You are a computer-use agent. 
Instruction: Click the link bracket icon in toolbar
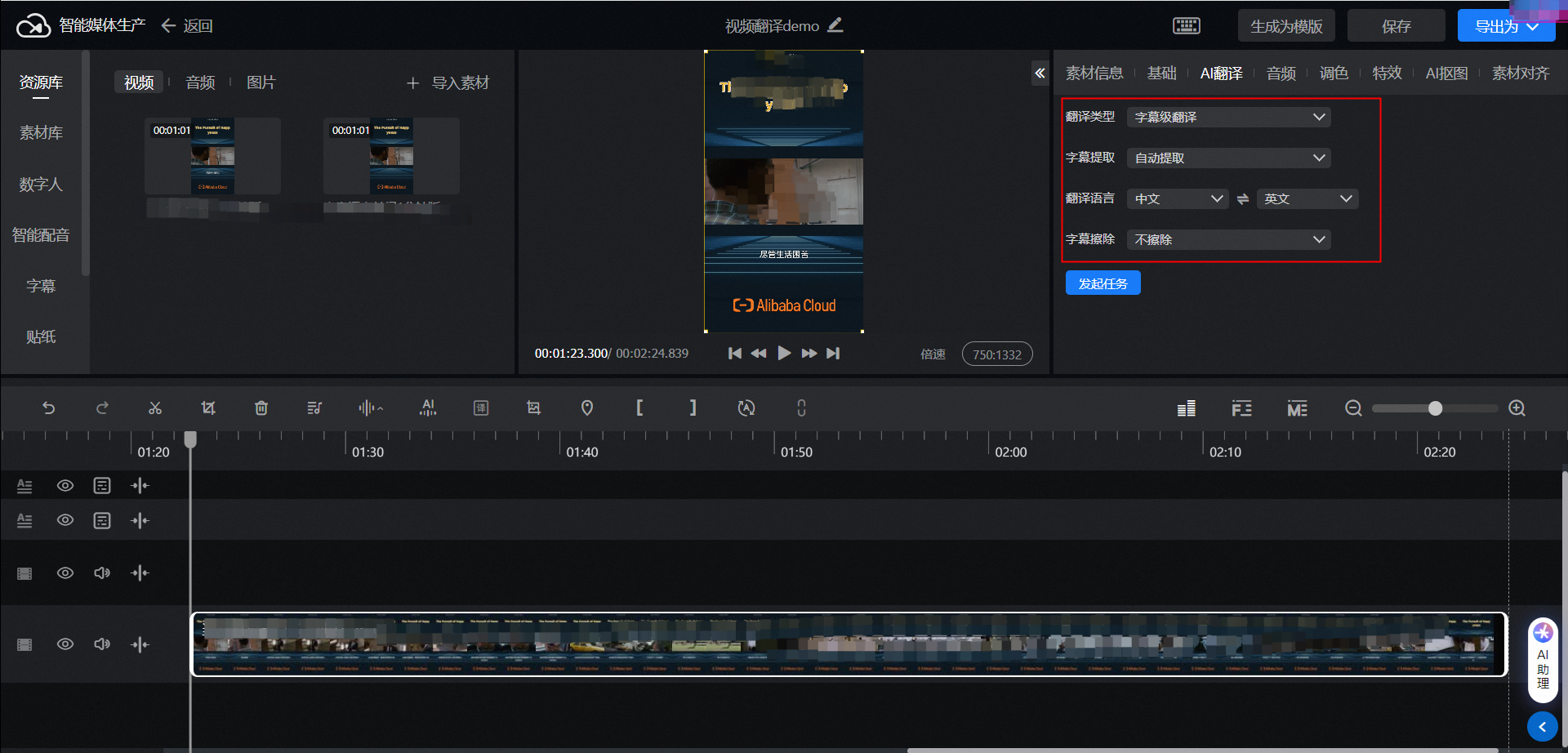[x=801, y=408]
